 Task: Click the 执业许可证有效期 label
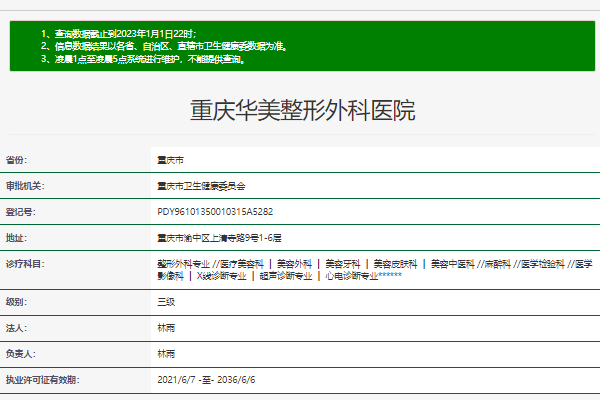coord(42,380)
